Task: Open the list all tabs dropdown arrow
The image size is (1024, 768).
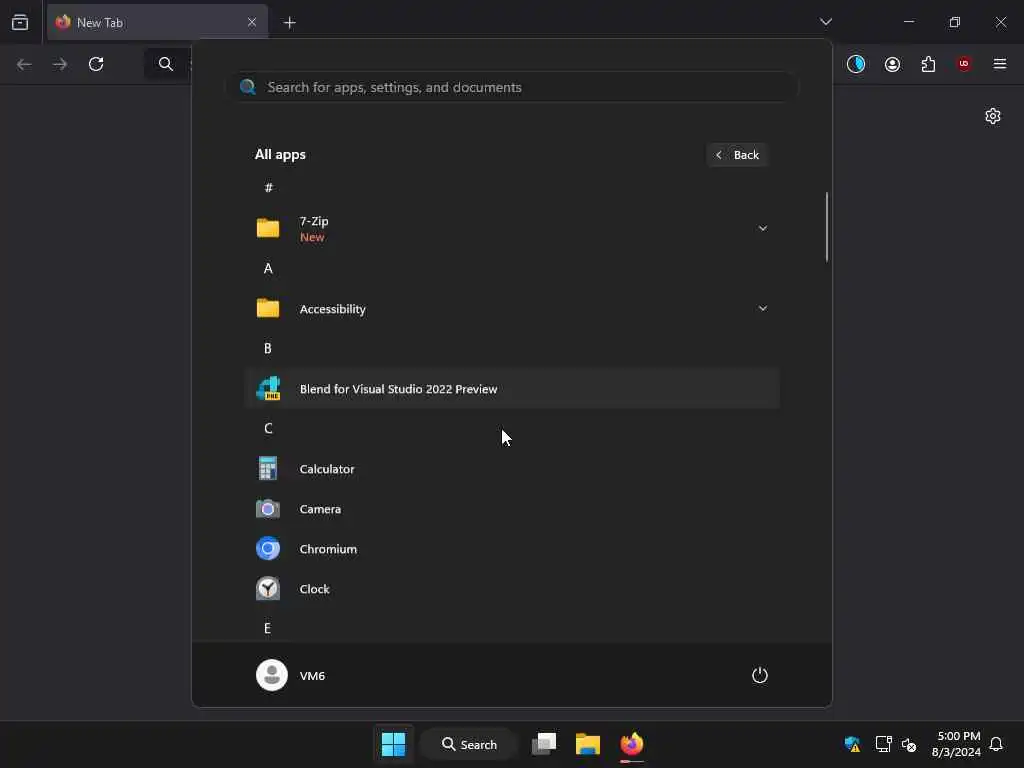Action: click(825, 22)
